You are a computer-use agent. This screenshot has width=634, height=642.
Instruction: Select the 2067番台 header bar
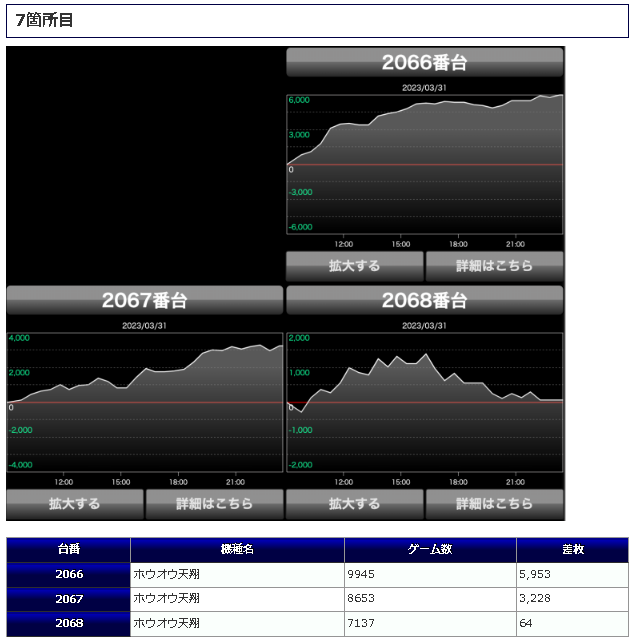pos(145,300)
